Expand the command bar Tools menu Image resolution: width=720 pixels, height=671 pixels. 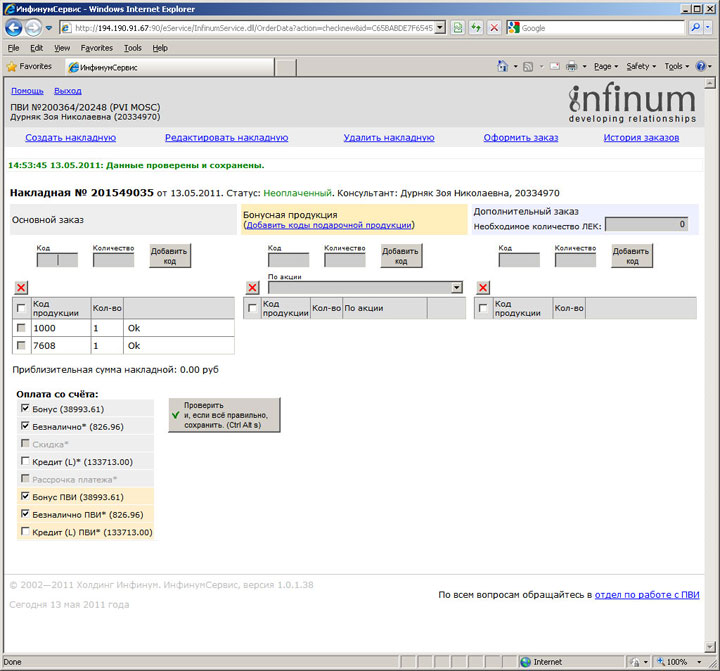point(676,67)
